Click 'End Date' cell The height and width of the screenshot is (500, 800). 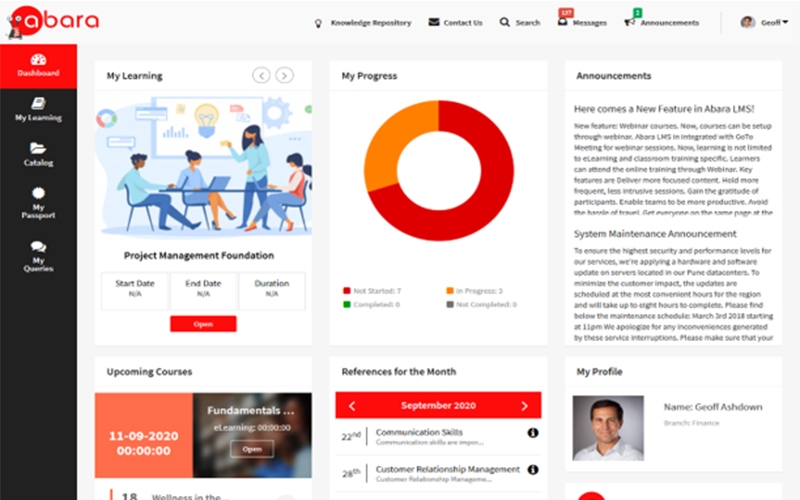point(203,291)
